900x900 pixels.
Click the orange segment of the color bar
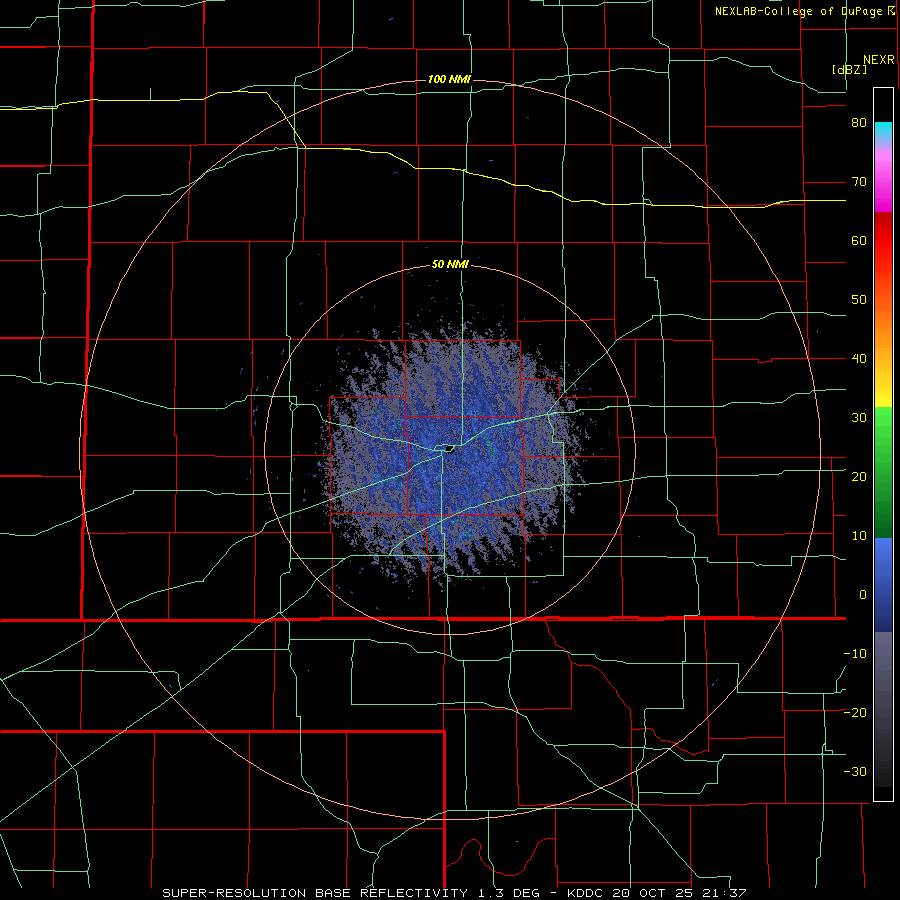883,333
